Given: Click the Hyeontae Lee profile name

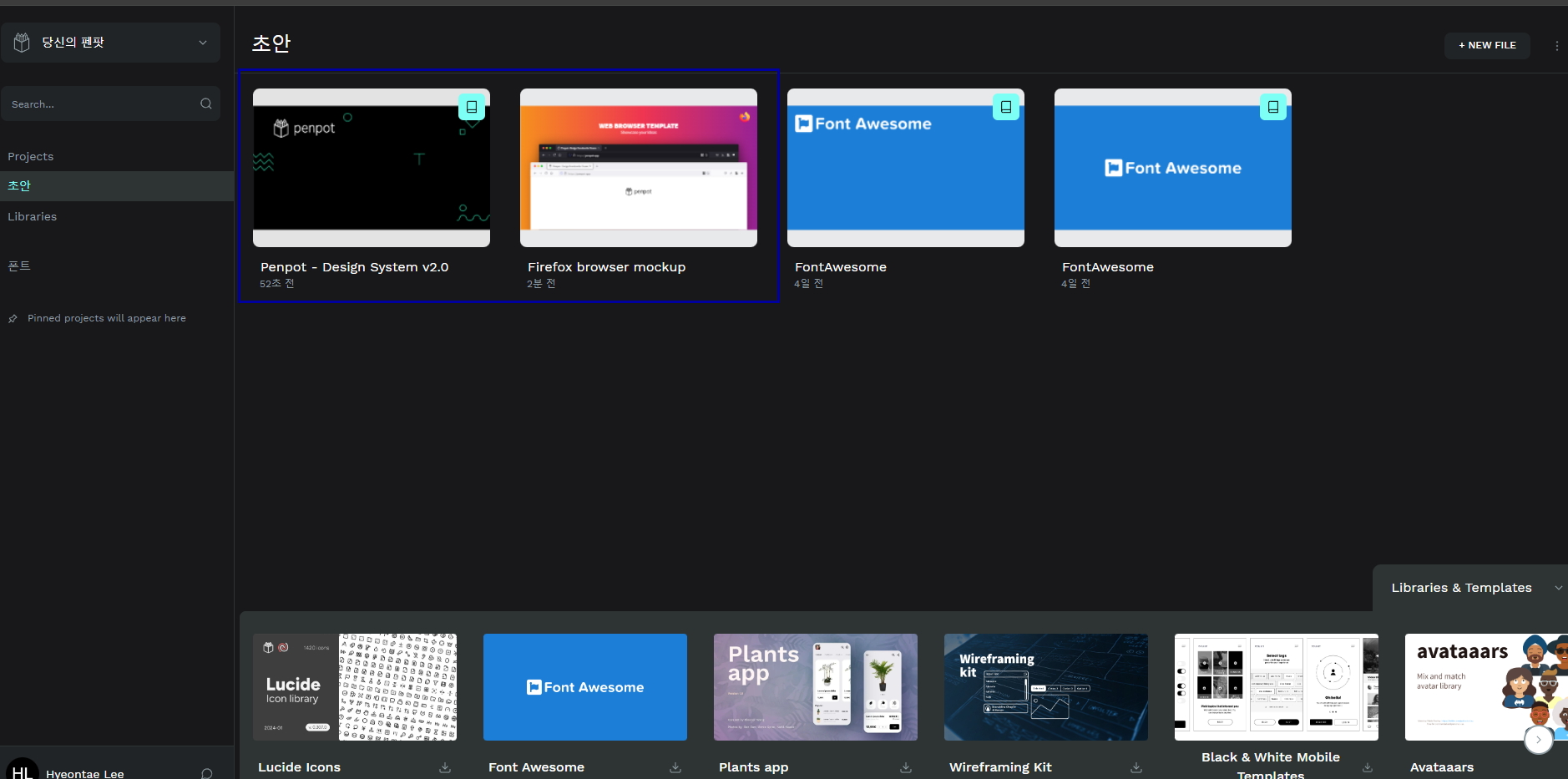Looking at the screenshot, I should tap(85, 774).
